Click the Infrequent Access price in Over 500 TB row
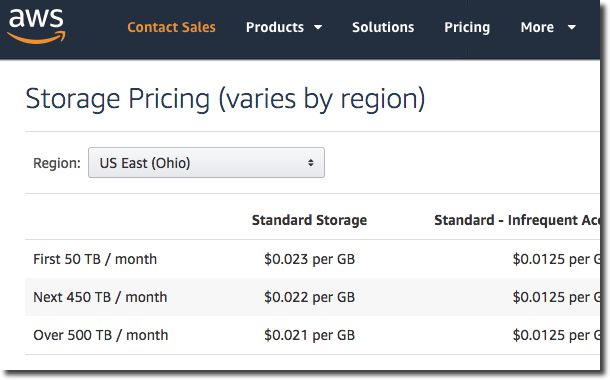610x380 pixels. pos(556,335)
